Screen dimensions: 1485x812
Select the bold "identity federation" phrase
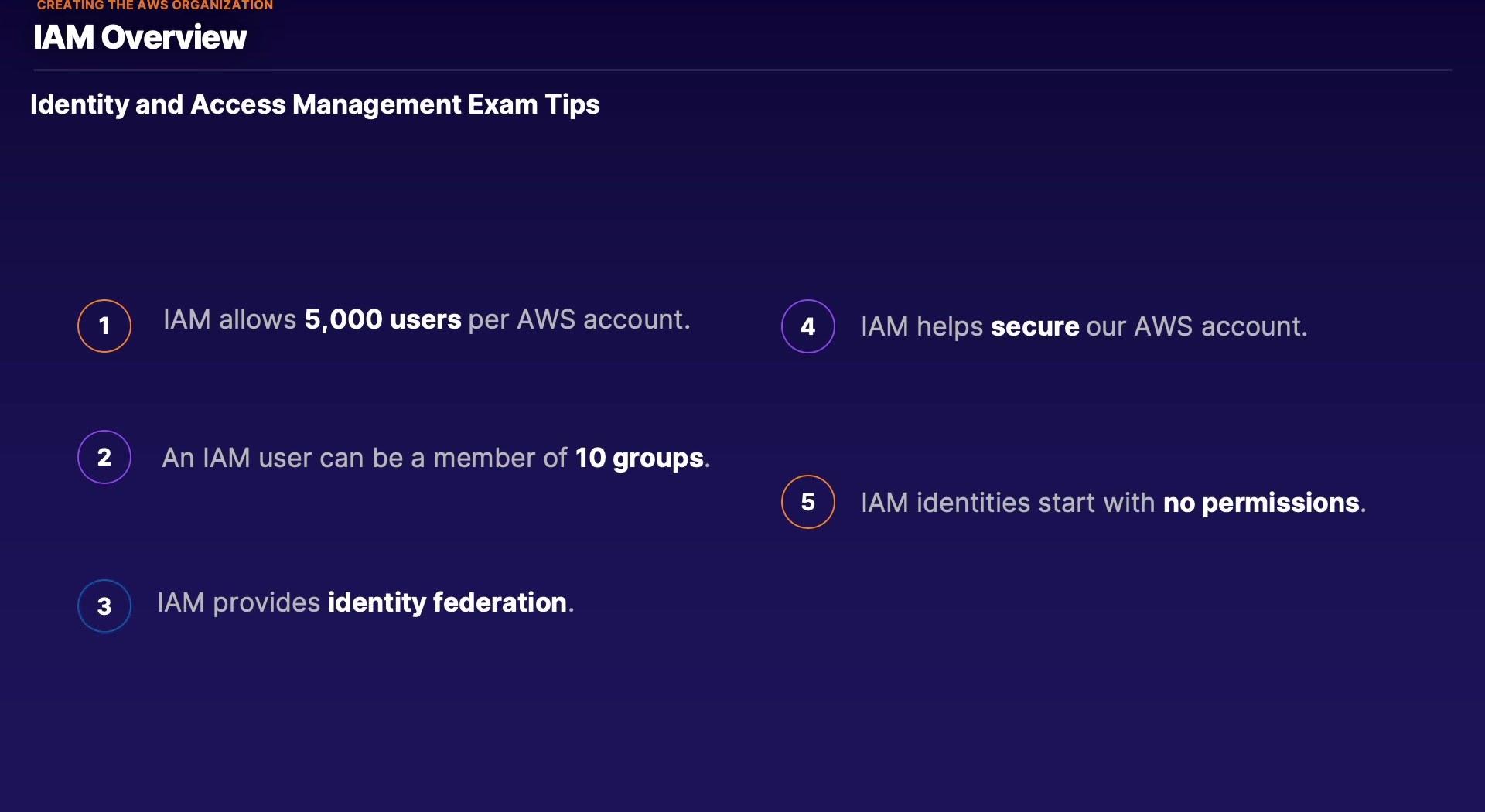pos(447,602)
